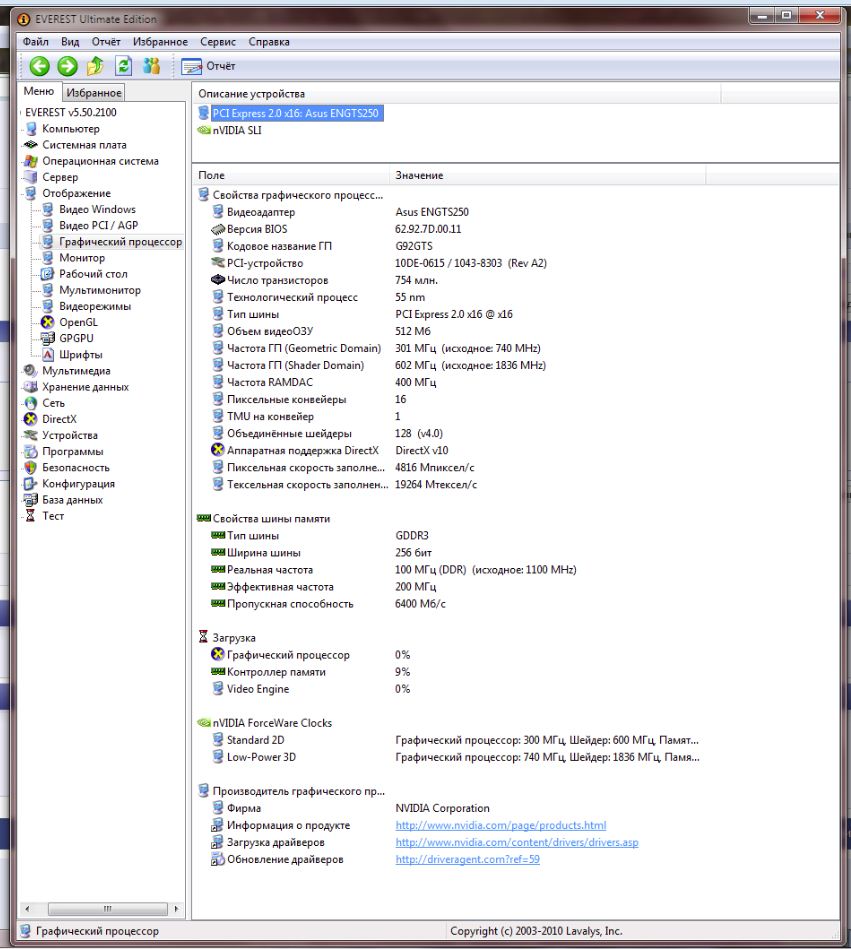Image resolution: width=851 pixels, height=949 pixels.
Task: Click the Монитор icon in tree
Action: click(x=47, y=258)
